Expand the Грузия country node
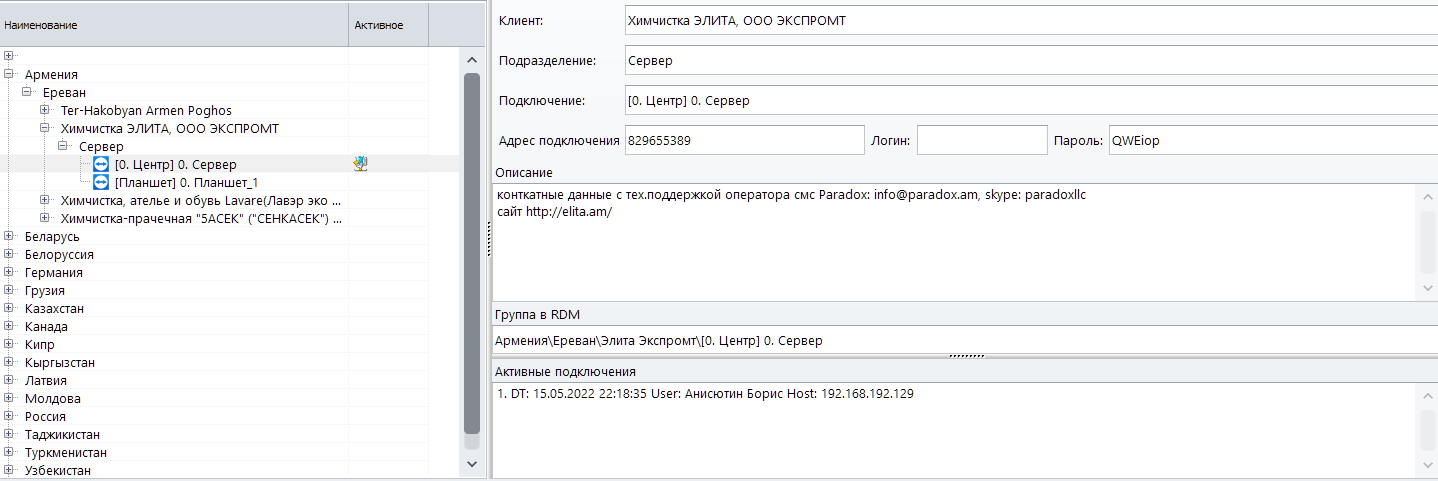 point(9,290)
